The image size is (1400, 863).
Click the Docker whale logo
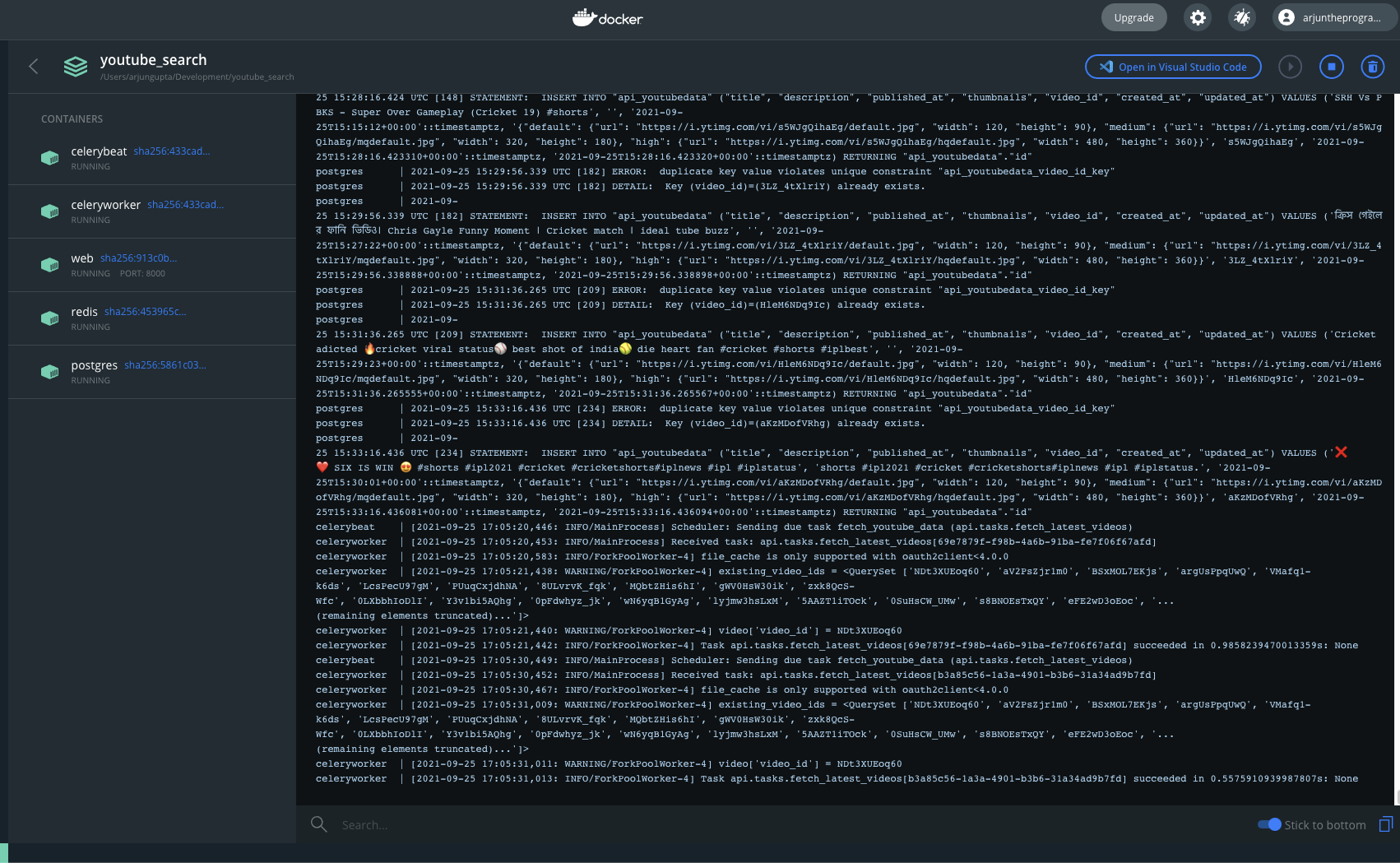pyautogui.click(x=608, y=17)
